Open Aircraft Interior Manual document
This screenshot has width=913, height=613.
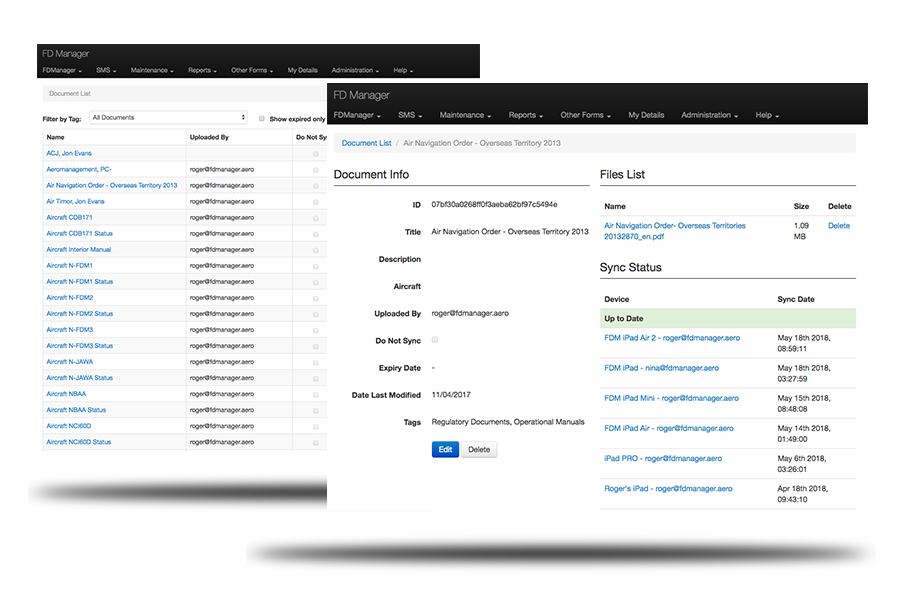79,250
